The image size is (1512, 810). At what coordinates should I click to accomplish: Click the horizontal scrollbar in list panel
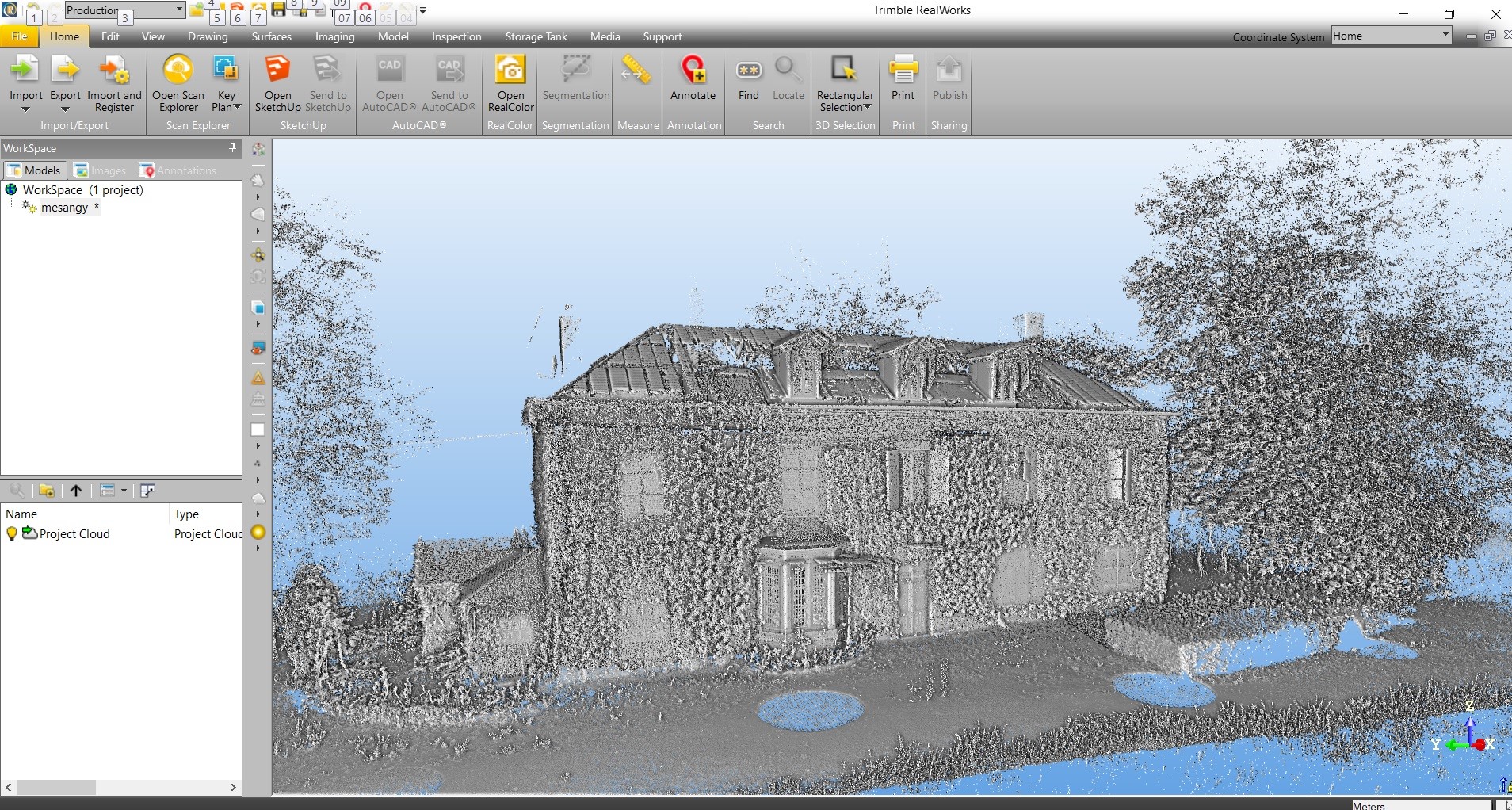(x=57, y=788)
